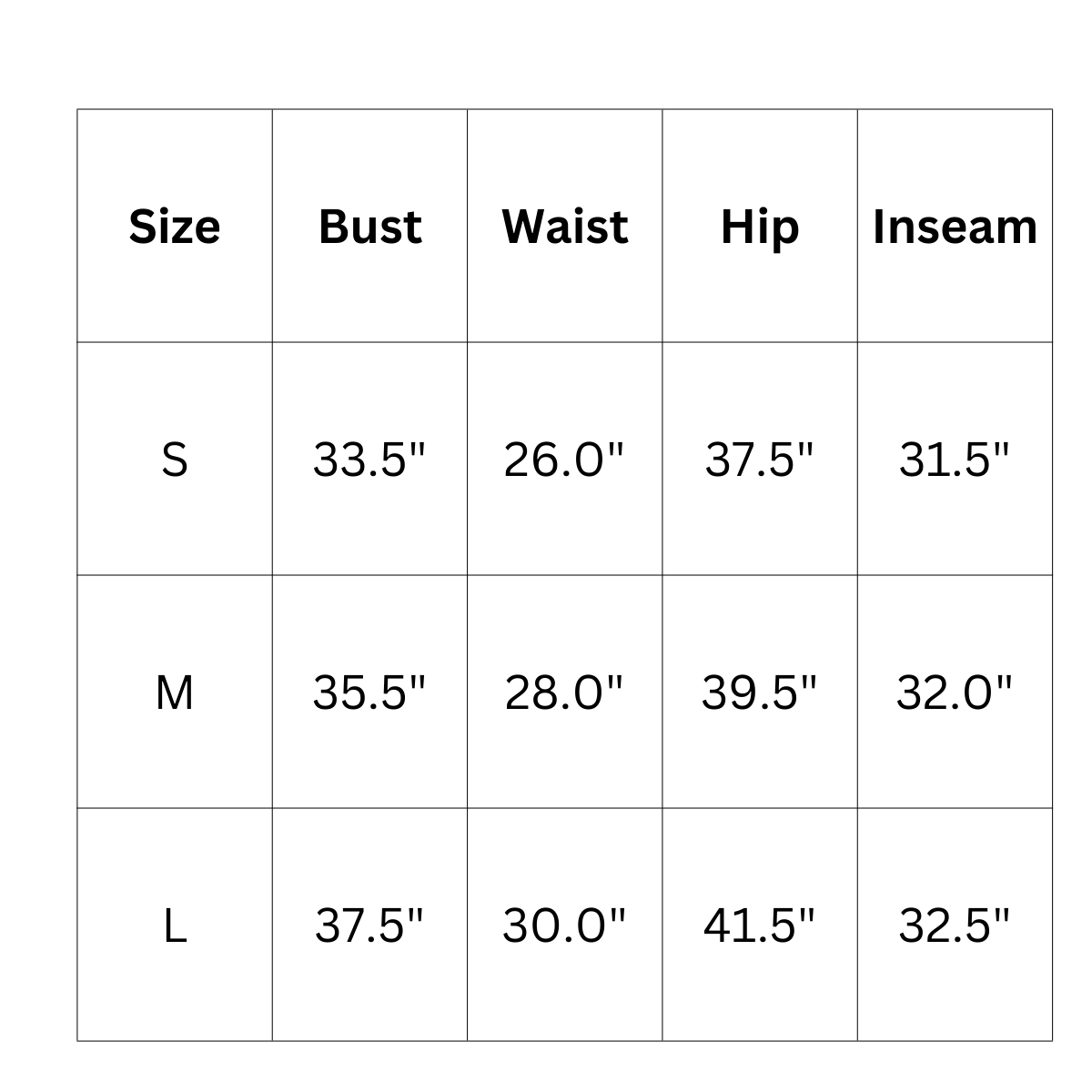Click the 37.5" hip value for S
Viewport: 1092px width, 1092px height.
tap(760, 459)
